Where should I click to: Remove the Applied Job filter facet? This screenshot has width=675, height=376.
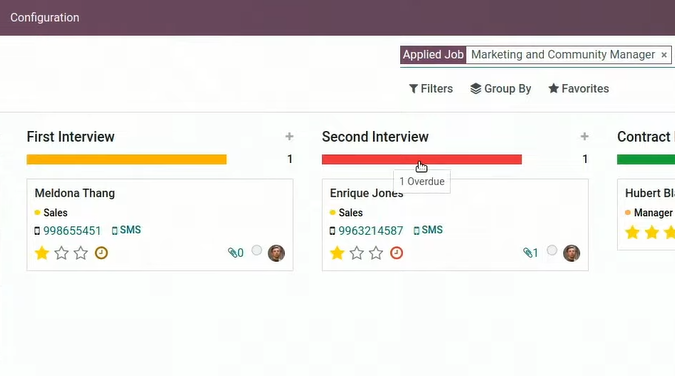(x=664, y=55)
